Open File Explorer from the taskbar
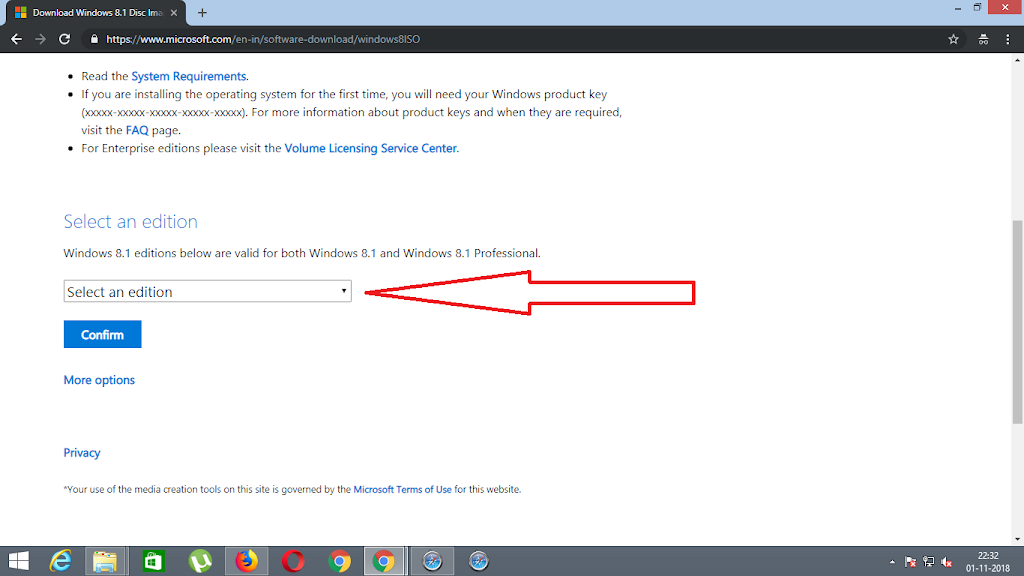1024x576 pixels. tap(106, 561)
